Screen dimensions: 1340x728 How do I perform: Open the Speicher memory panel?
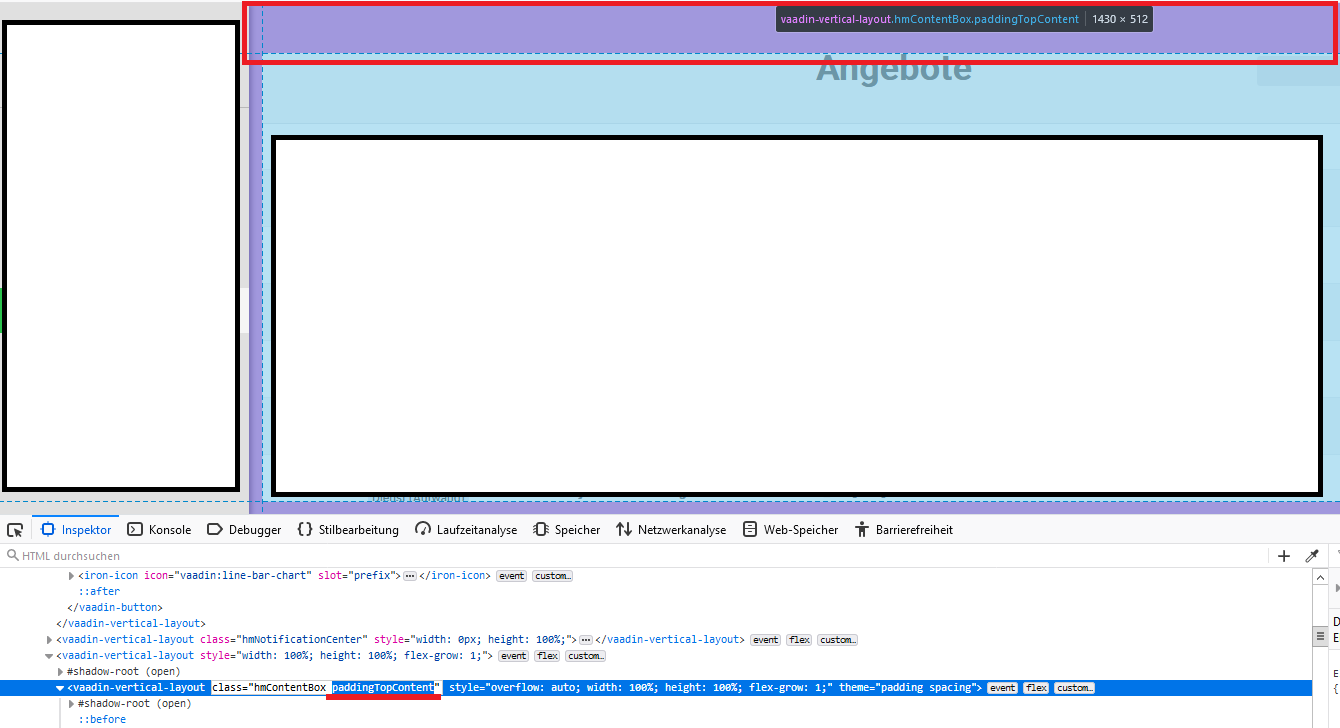[x=567, y=530]
